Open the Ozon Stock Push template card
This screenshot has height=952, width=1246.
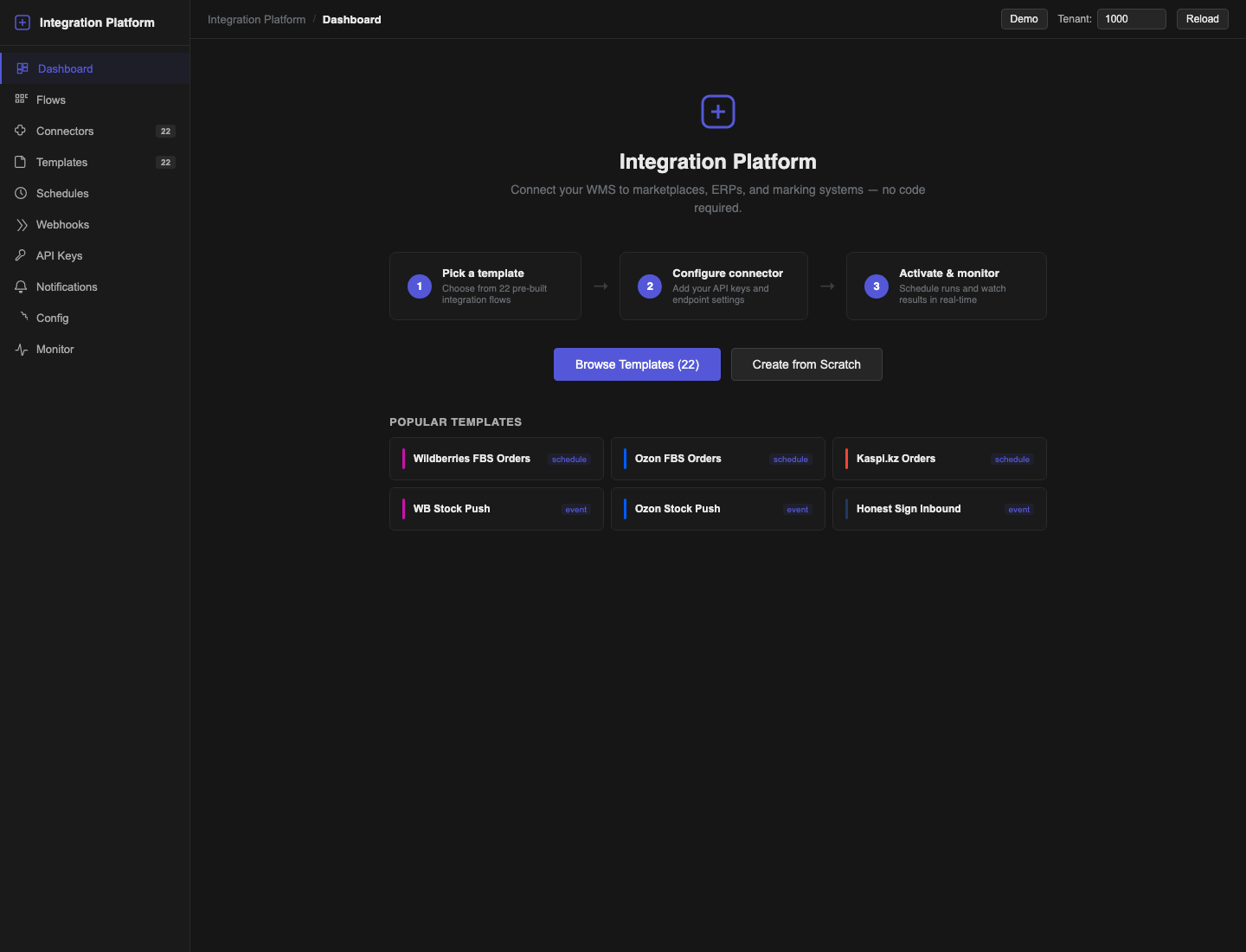(x=718, y=509)
